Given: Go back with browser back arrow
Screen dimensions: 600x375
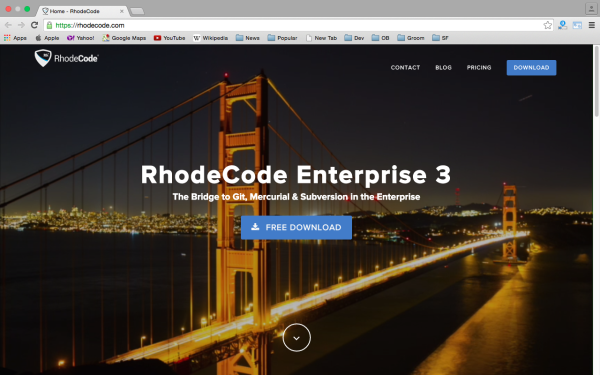Looking at the screenshot, I should pos(8,25).
